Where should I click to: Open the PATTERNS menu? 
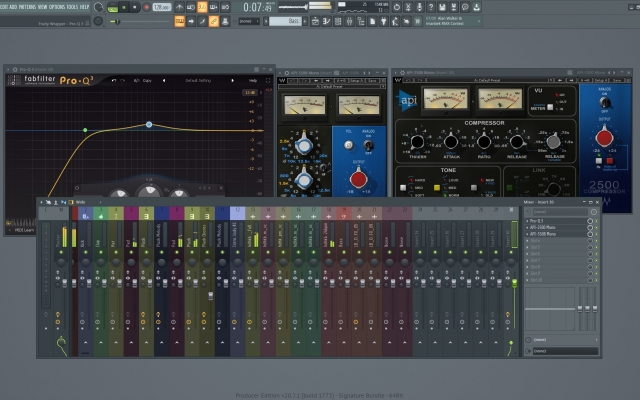tap(27, 7)
